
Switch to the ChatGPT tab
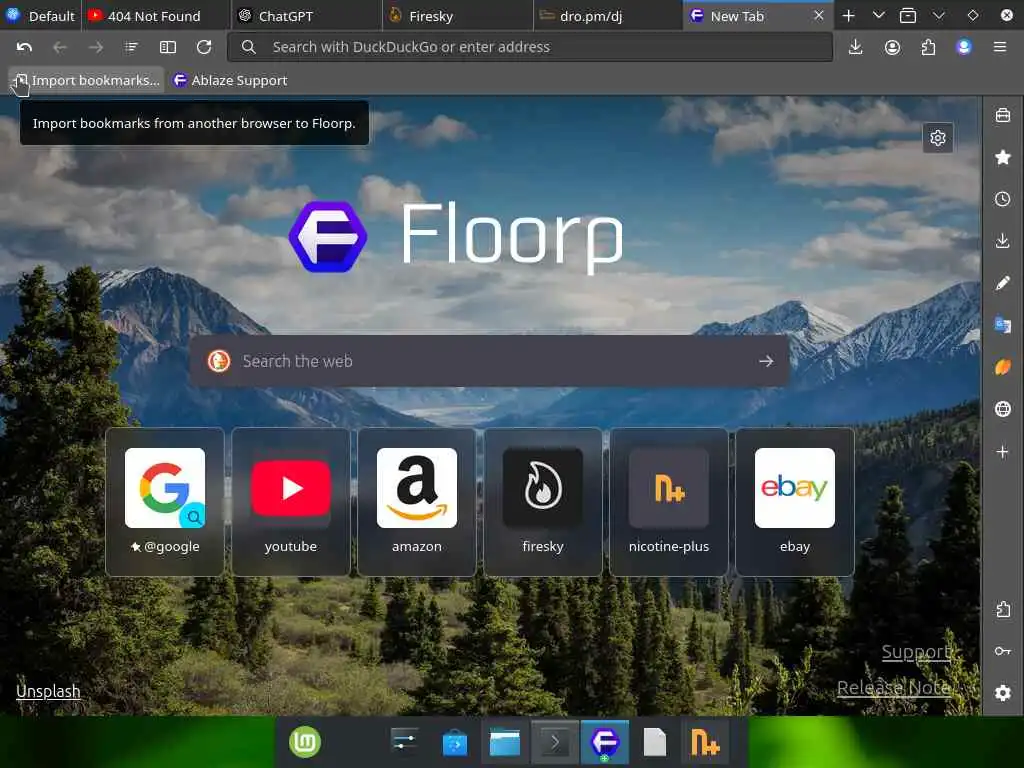point(306,16)
